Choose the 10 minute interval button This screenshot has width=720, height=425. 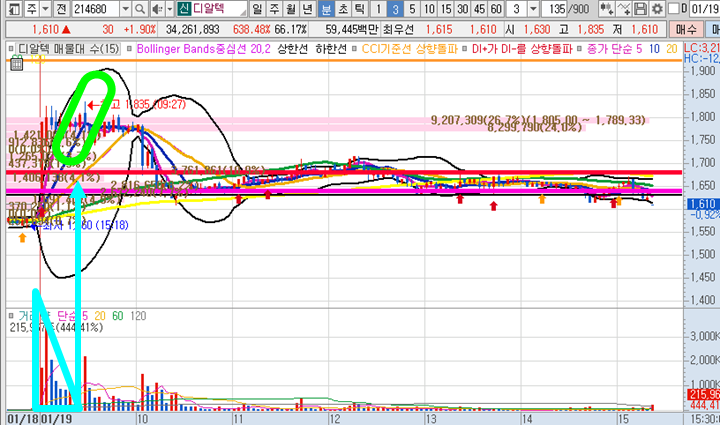point(429,9)
